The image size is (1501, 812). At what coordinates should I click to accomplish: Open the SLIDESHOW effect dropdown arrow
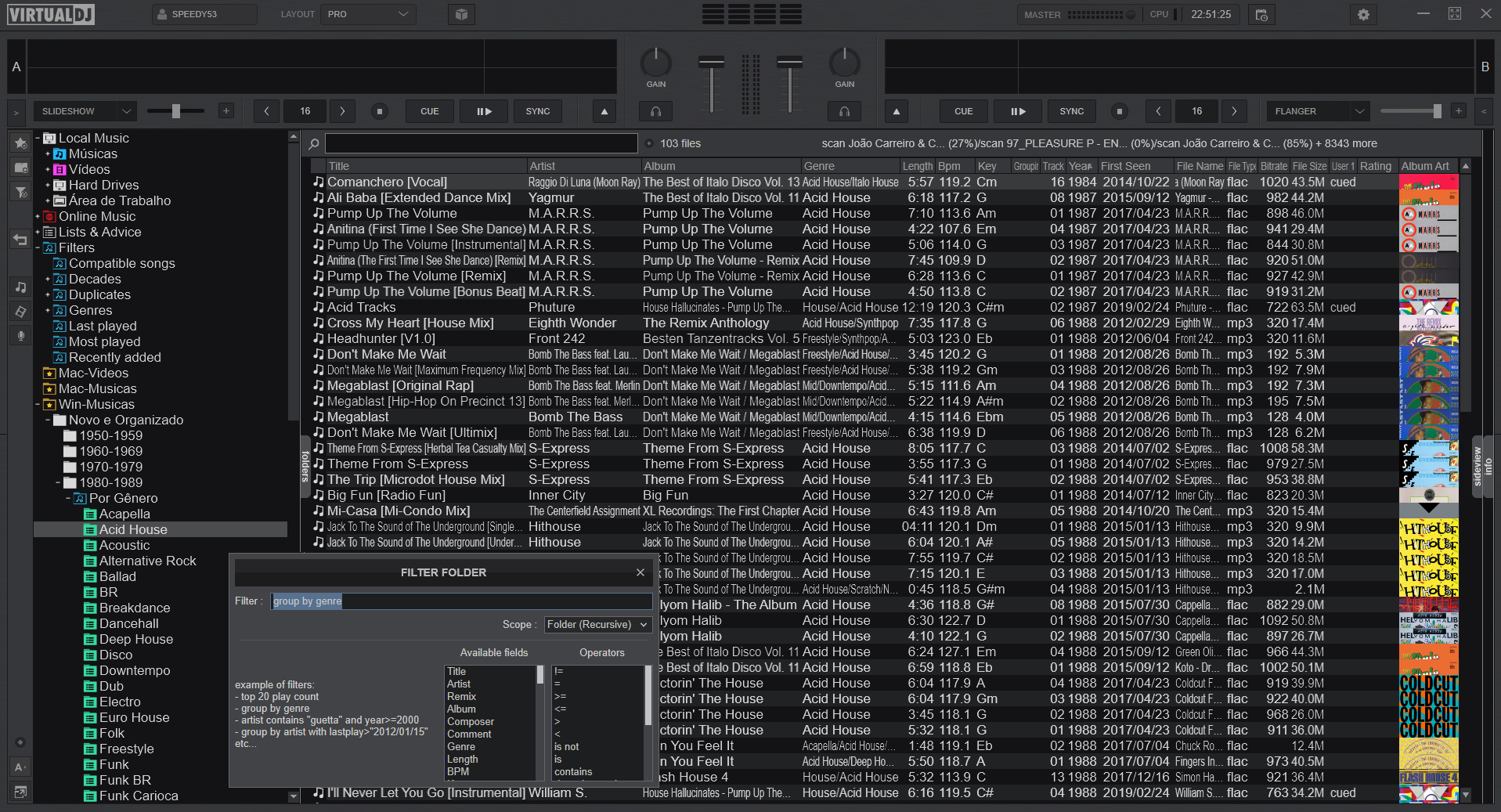coord(126,111)
